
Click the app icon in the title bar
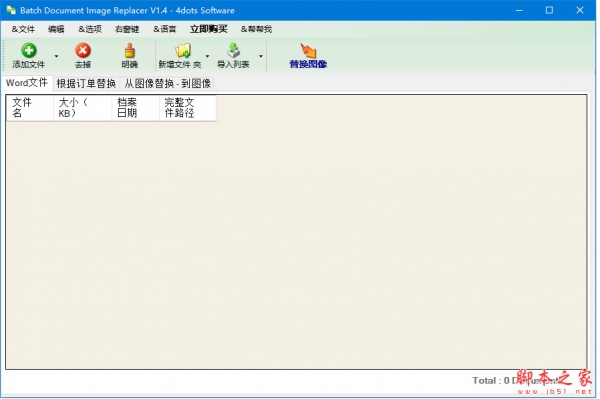(11, 10)
